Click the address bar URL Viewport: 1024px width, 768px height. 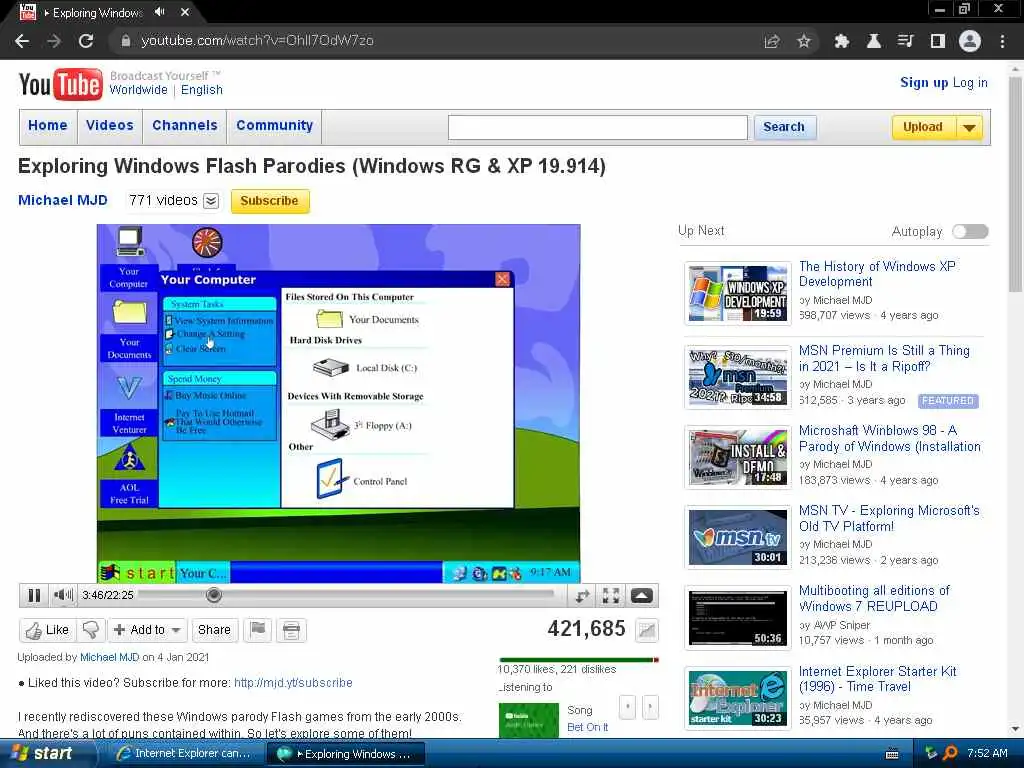tap(257, 40)
